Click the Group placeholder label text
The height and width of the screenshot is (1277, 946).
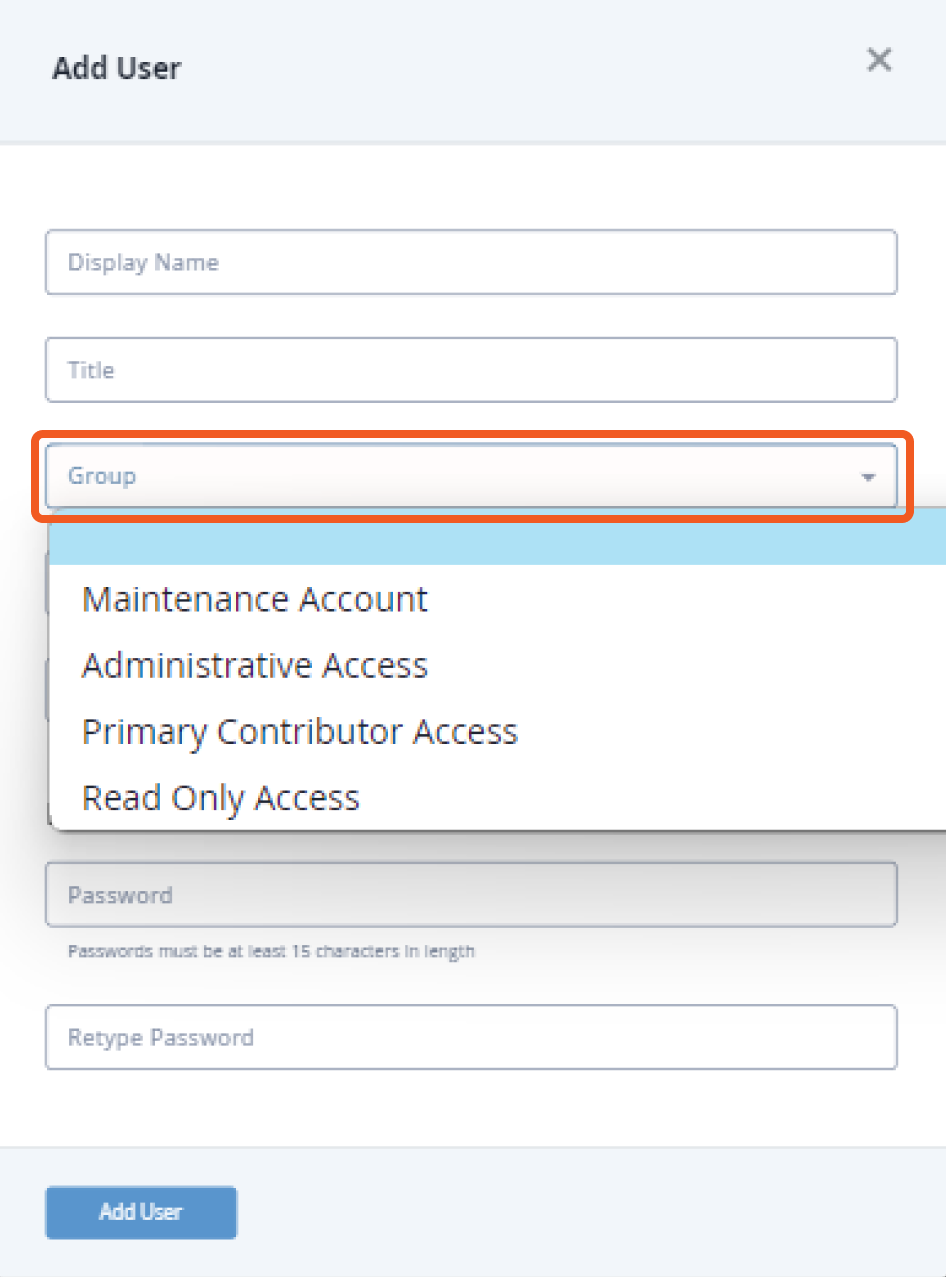tap(102, 476)
